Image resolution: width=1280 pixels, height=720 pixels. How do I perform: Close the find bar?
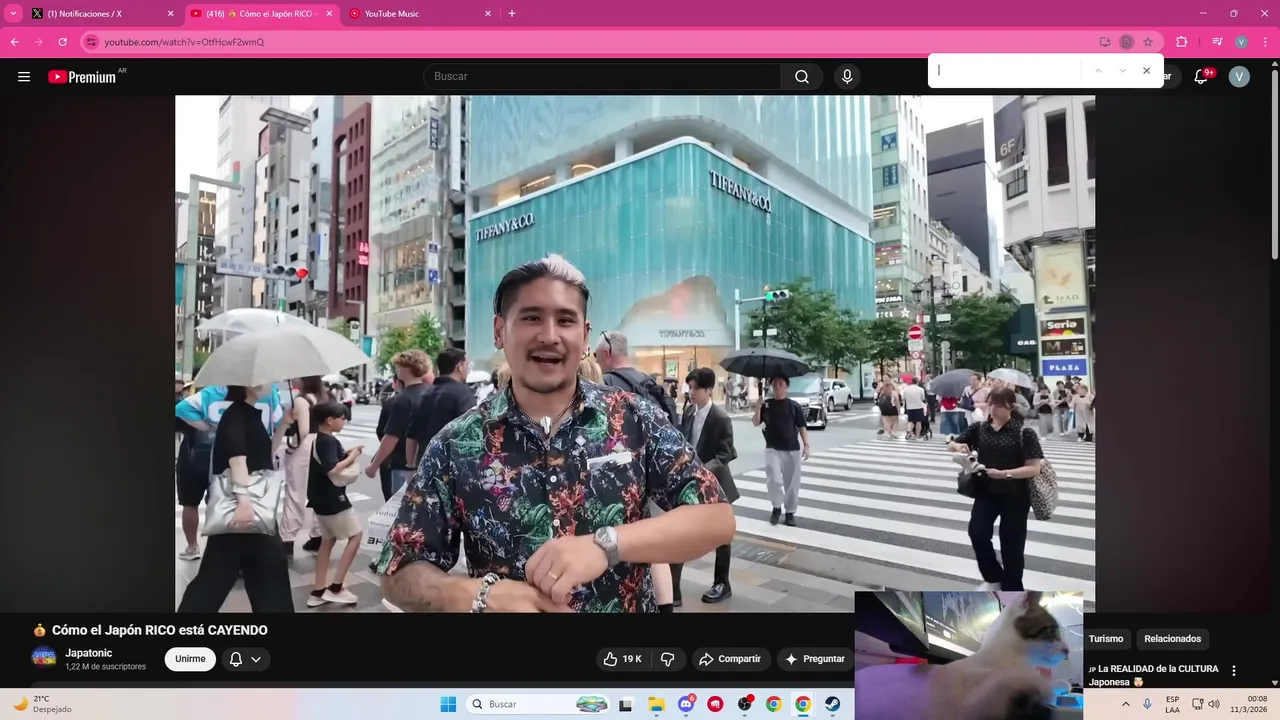coord(1146,71)
